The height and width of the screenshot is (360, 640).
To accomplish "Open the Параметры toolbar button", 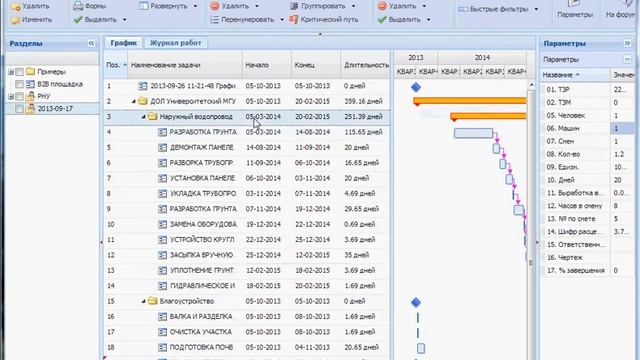I will (575, 10).
